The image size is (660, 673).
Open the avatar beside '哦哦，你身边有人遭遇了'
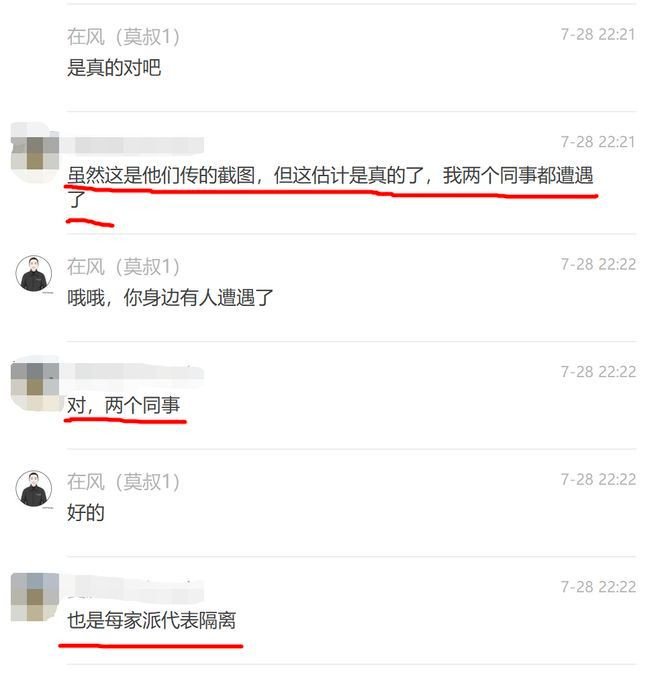(x=34, y=273)
